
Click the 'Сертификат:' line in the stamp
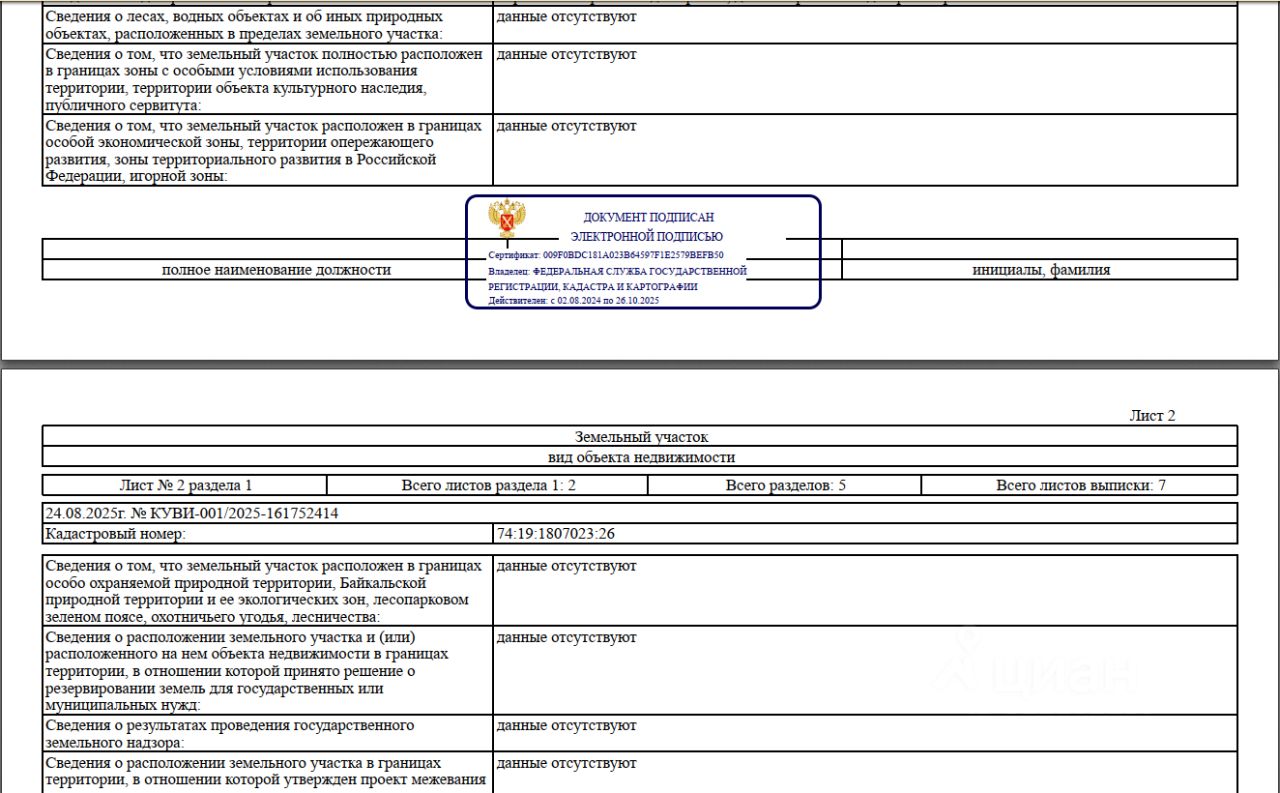click(x=606, y=255)
